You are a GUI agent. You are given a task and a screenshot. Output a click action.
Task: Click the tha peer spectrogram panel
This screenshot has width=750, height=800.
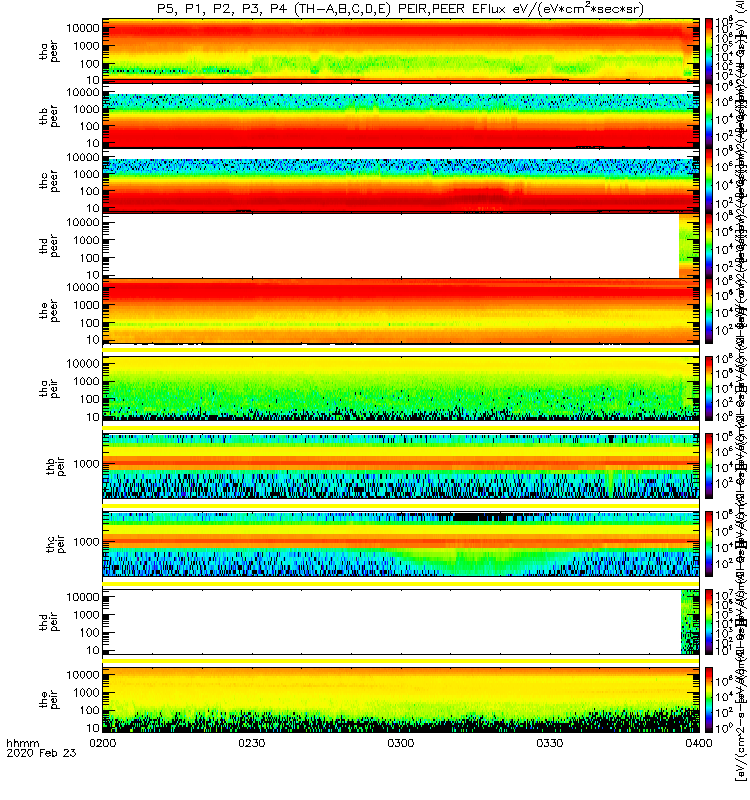[401, 49]
